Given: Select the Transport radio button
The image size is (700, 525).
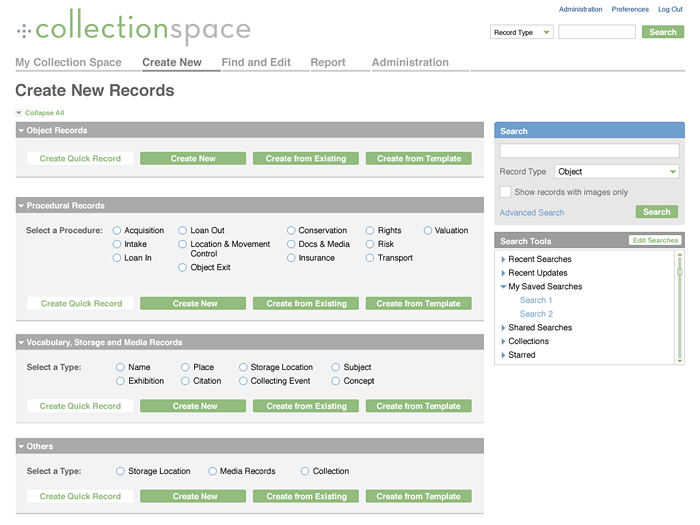Looking at the screenshot, I should [x=370, y=258].
